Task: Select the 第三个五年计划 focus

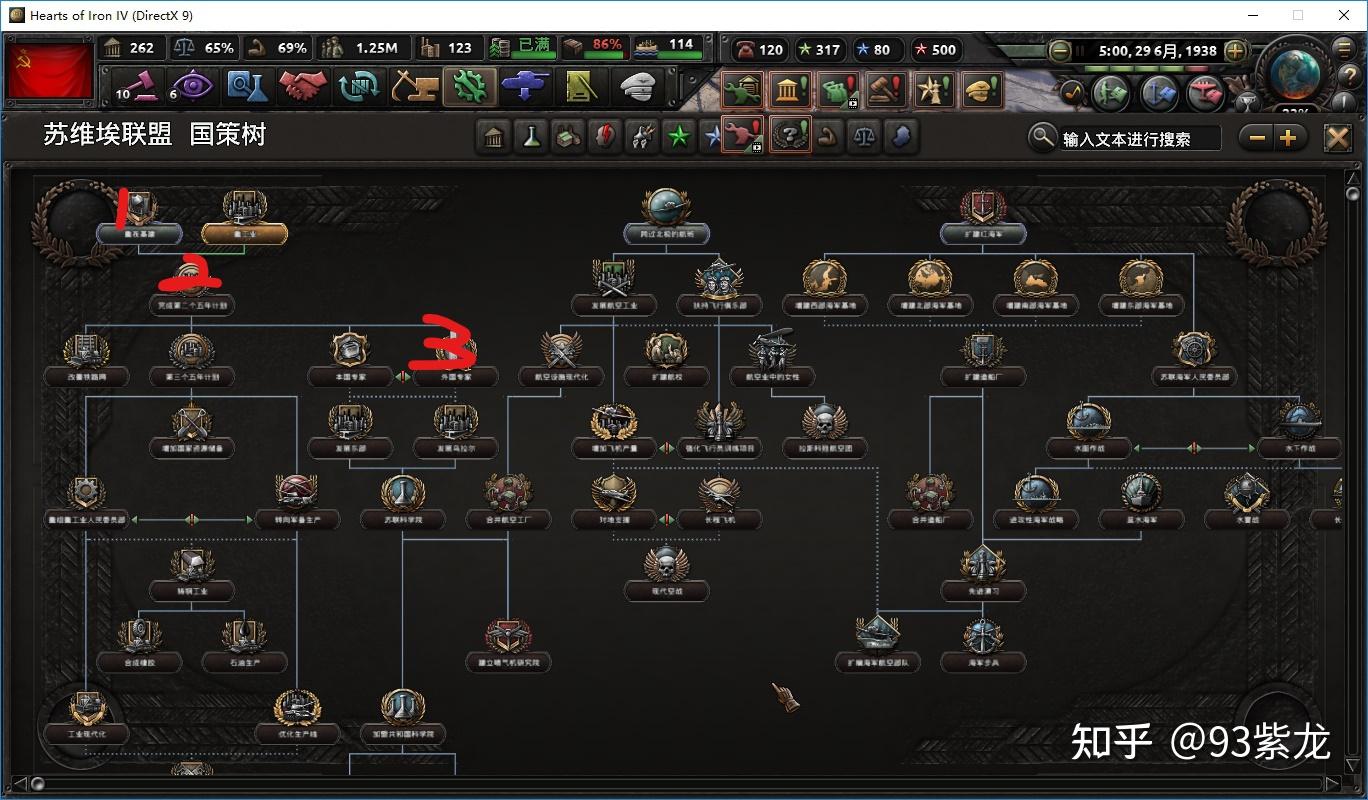Action: 192,360
